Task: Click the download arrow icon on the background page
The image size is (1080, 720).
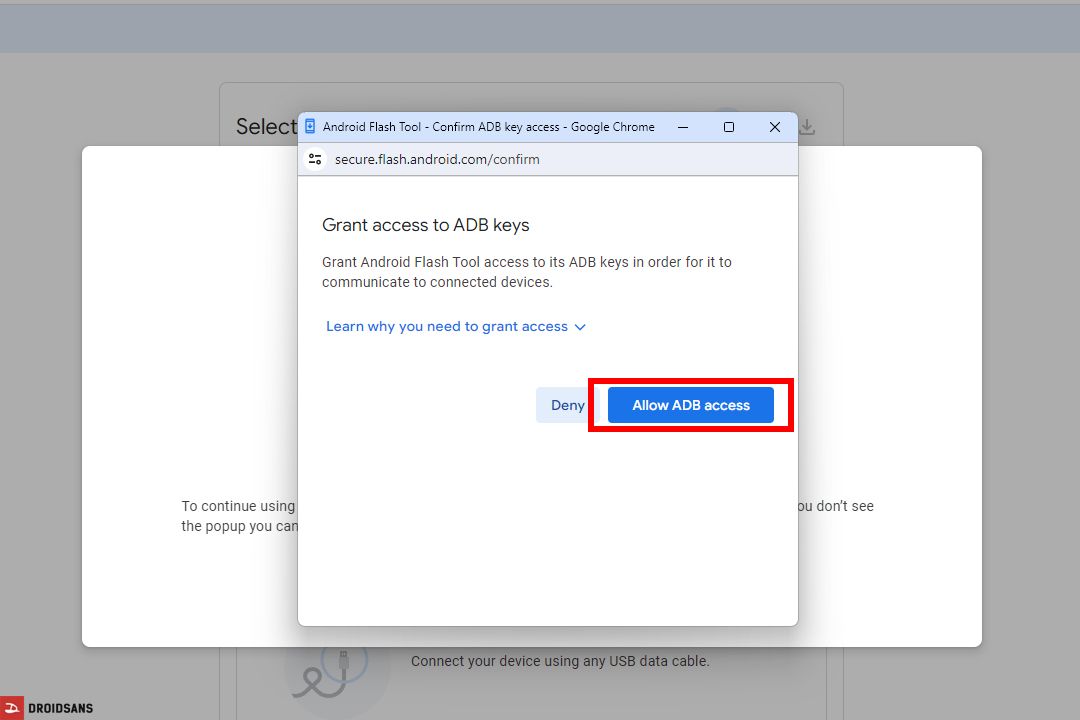Action: (806, 126)
